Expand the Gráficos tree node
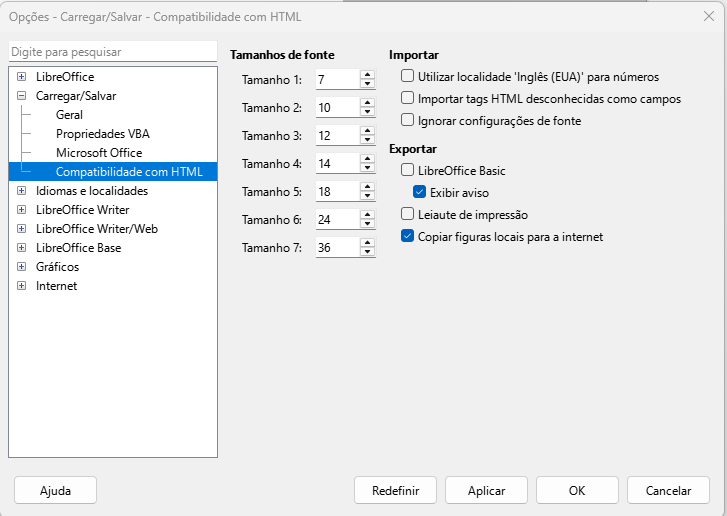727x516 pixels. [21, 267]
